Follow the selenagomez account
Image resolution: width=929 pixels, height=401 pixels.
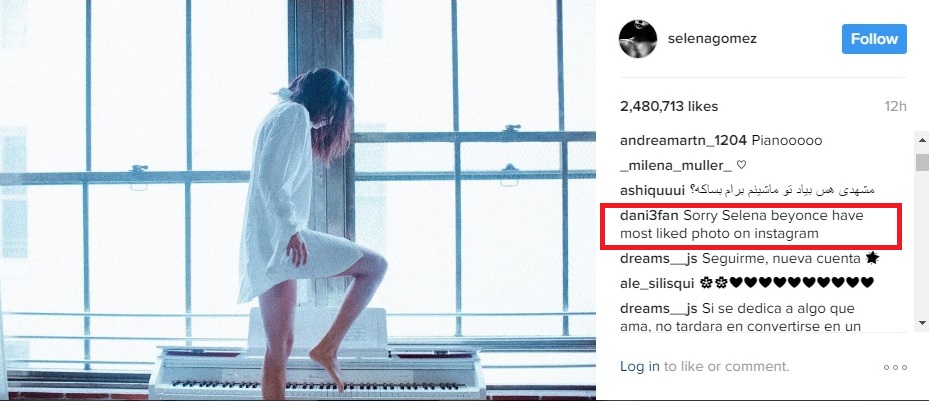[874, 39]
